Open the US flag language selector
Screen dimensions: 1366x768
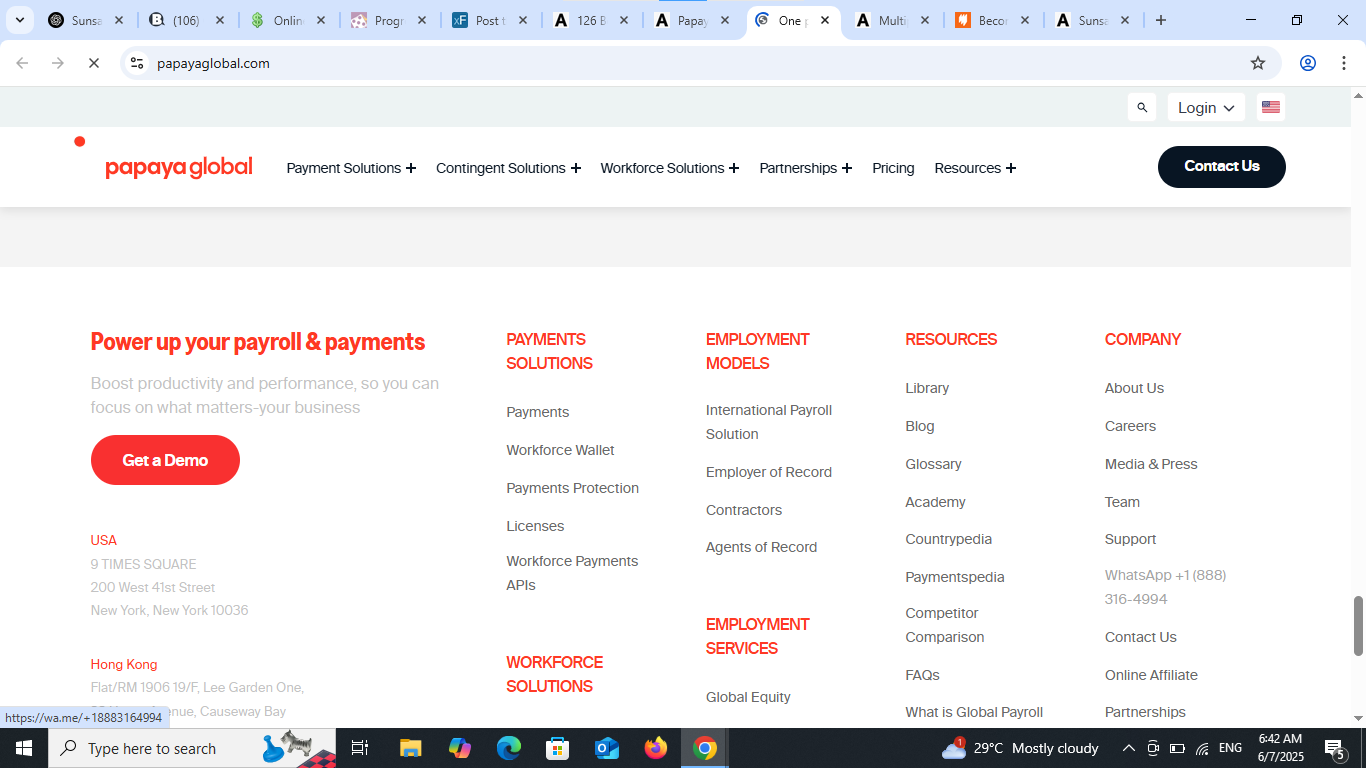(1271, 108)
